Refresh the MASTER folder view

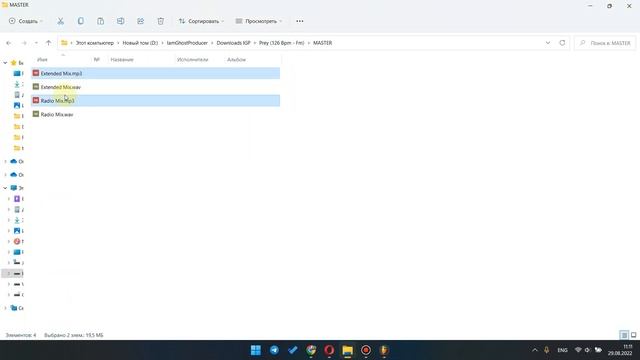pos(562,43)
